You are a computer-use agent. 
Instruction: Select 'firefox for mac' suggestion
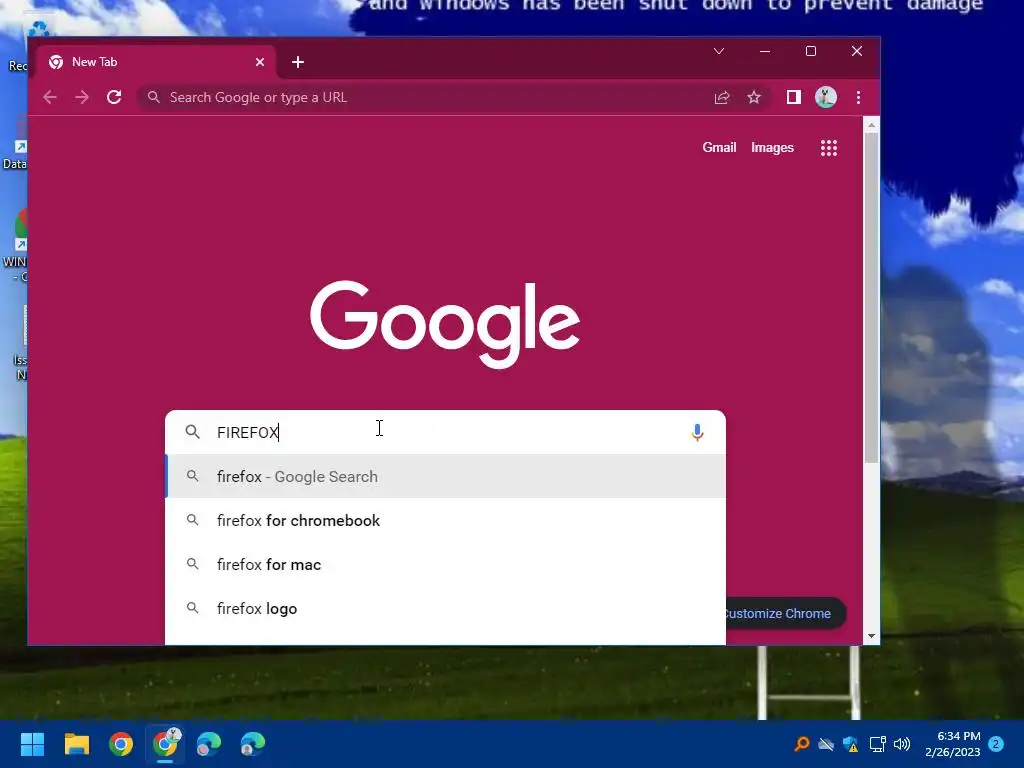click(445, 564)
